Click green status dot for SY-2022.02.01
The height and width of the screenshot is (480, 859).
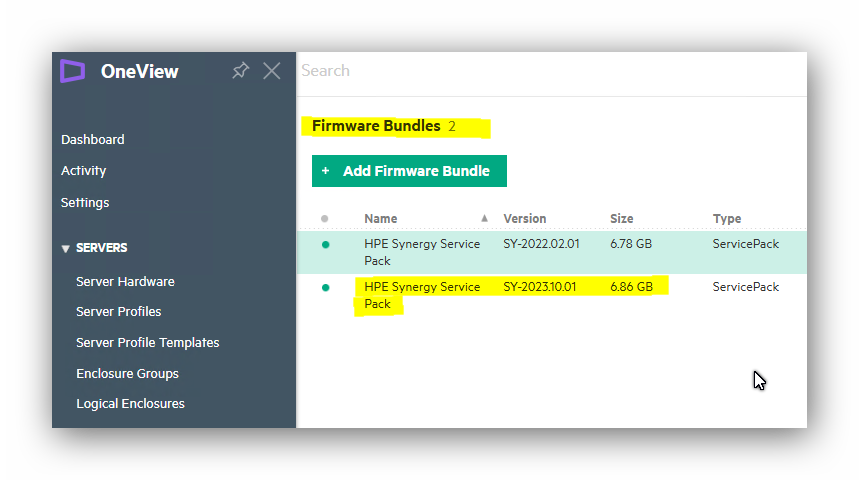[x=325, y=244]
